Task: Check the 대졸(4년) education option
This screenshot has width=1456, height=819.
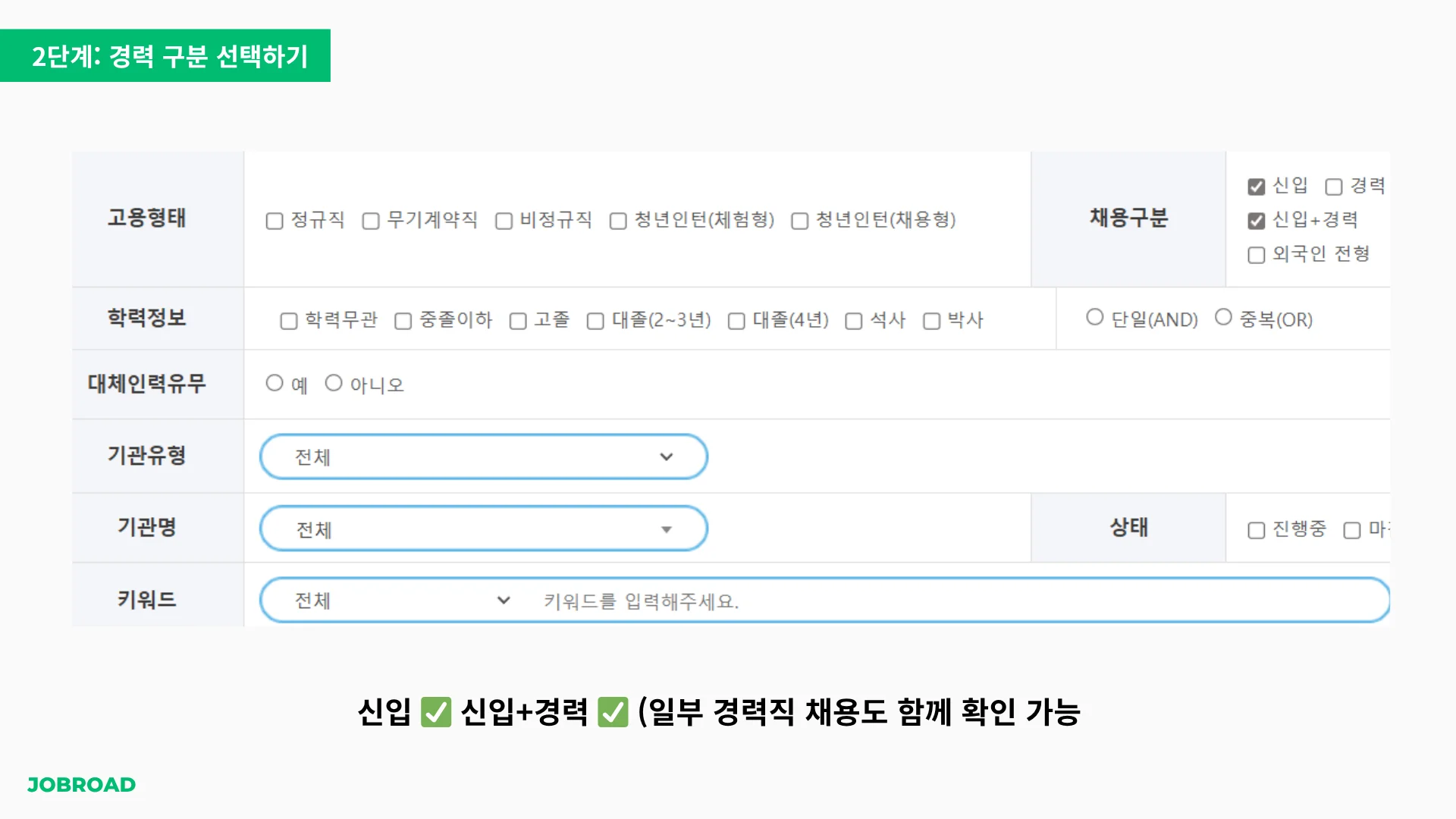Action: pyautogui.click(x=735, y=321)
